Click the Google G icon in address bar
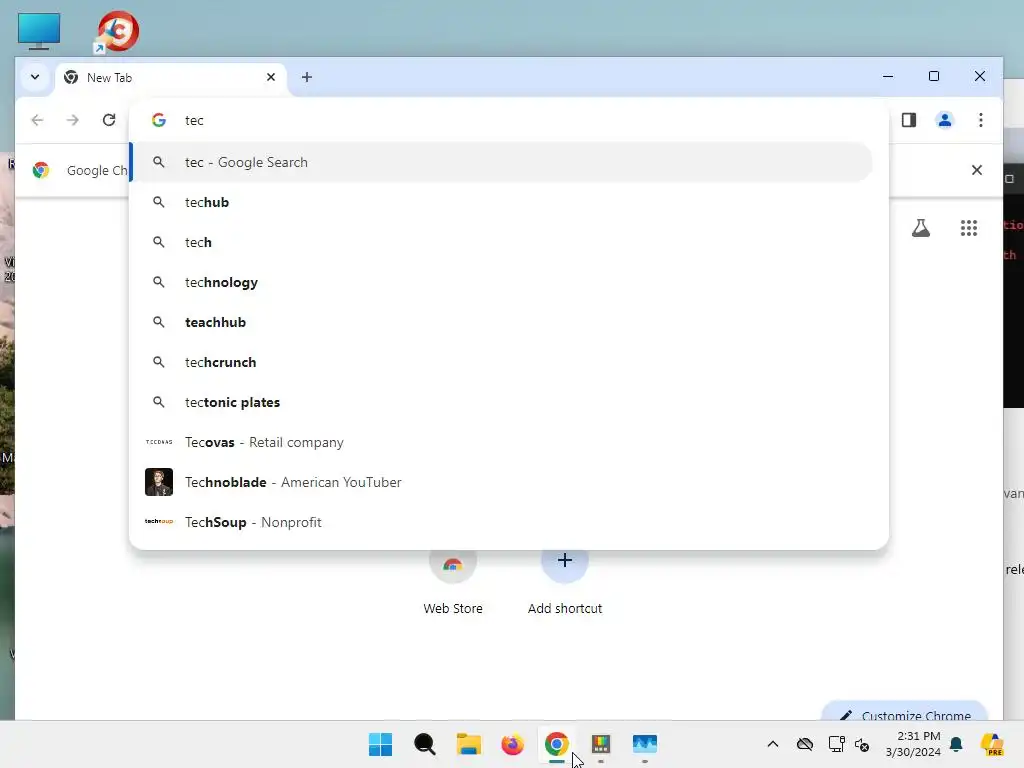 (x=159, y=120)
